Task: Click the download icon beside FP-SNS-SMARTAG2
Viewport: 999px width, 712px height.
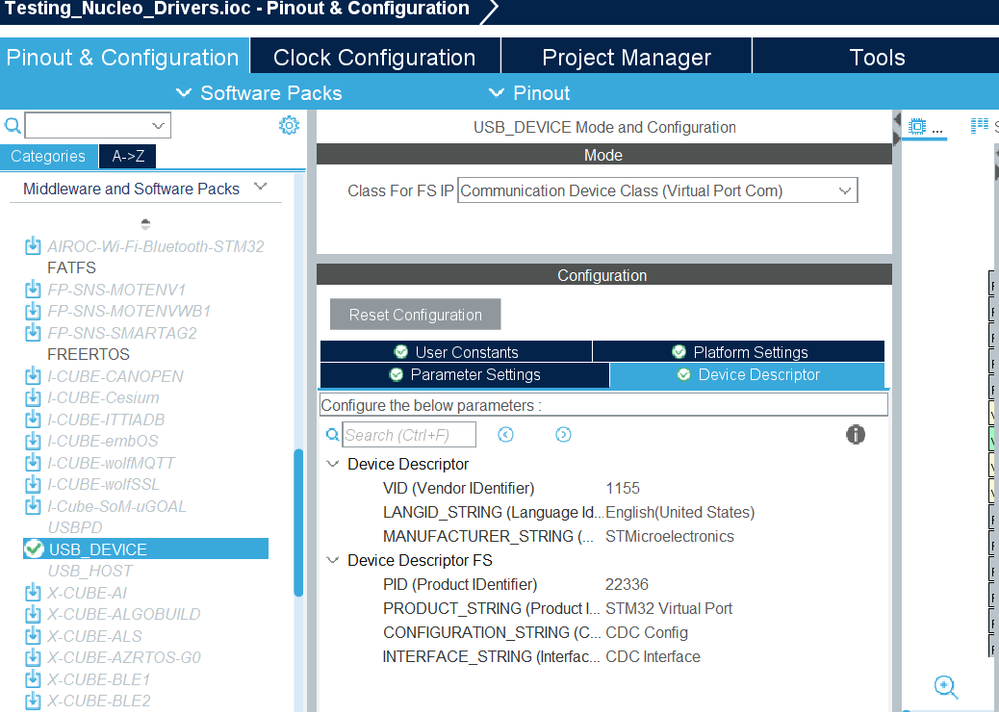Action: click(32, 332)
